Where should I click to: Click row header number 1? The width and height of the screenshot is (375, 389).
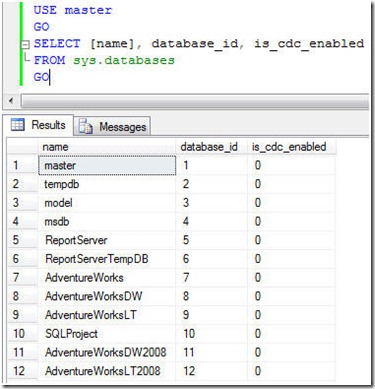click(x=23, y=165)
